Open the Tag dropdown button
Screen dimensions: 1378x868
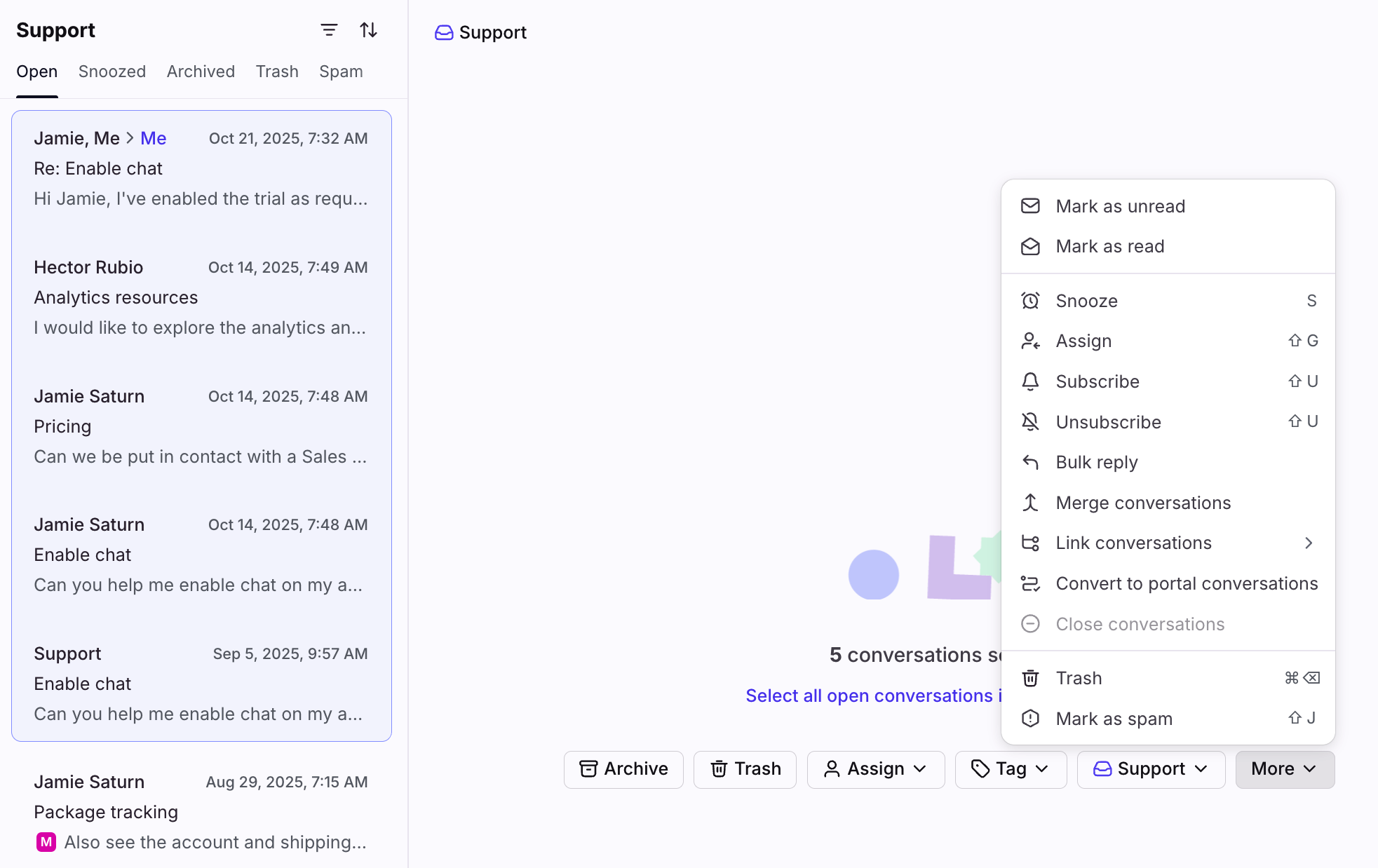coord(1011,769)
